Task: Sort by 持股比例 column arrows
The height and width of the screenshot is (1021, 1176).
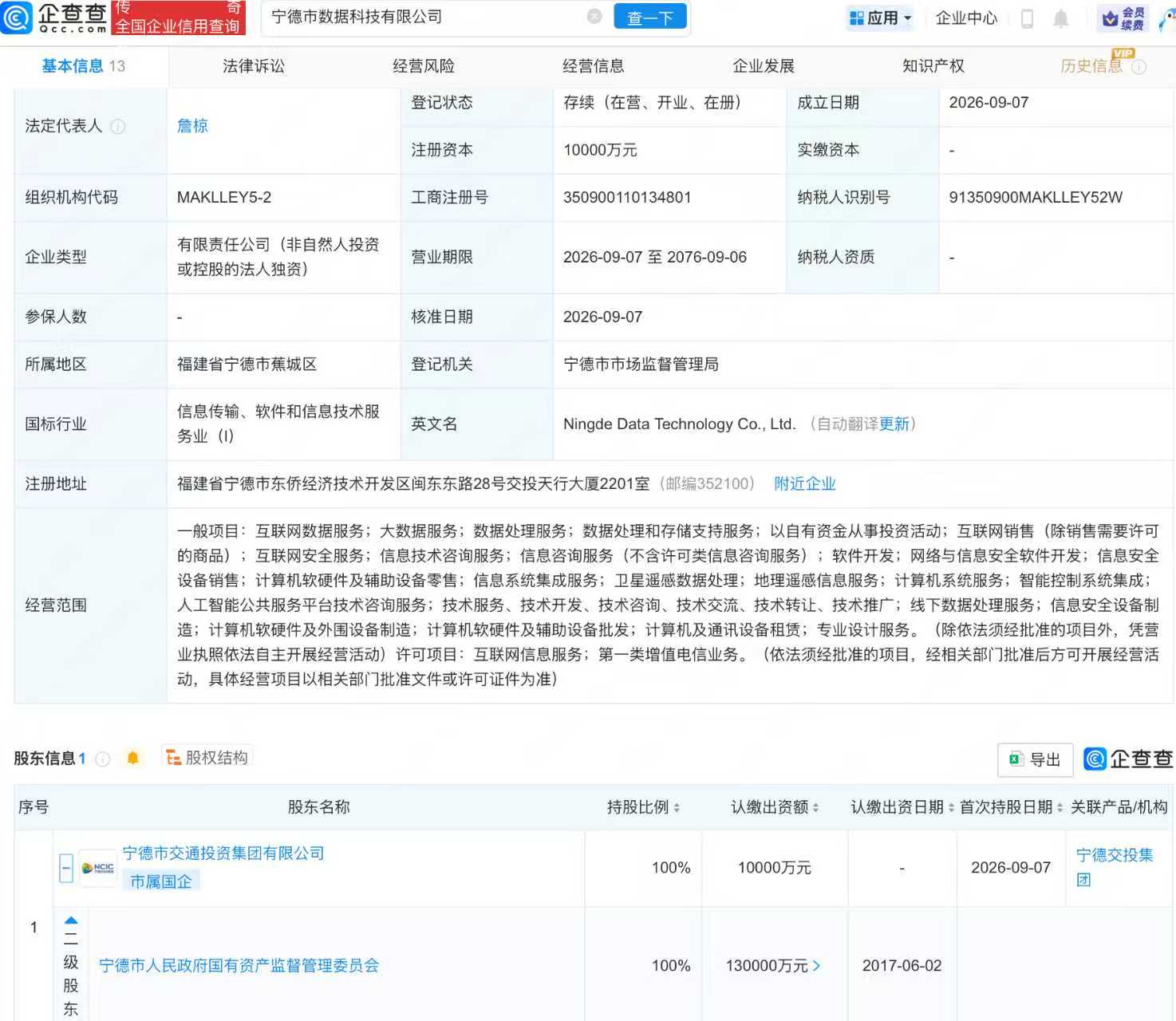Action: [x=677, y=808]
